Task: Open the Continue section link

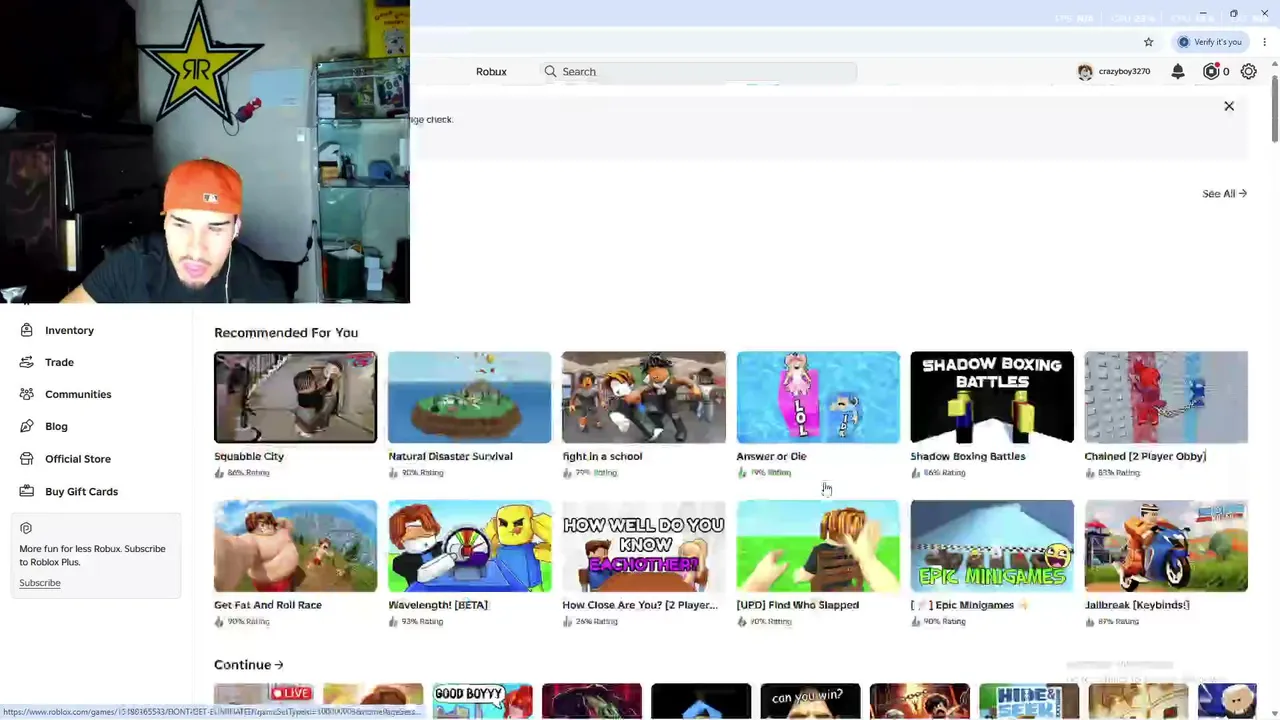Action: pos(248,665)
